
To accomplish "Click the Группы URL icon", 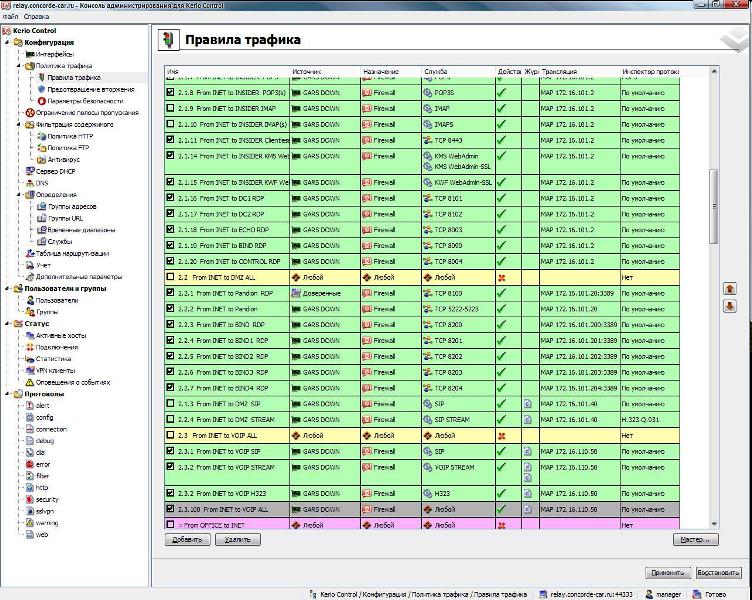I will pos(42,218).
